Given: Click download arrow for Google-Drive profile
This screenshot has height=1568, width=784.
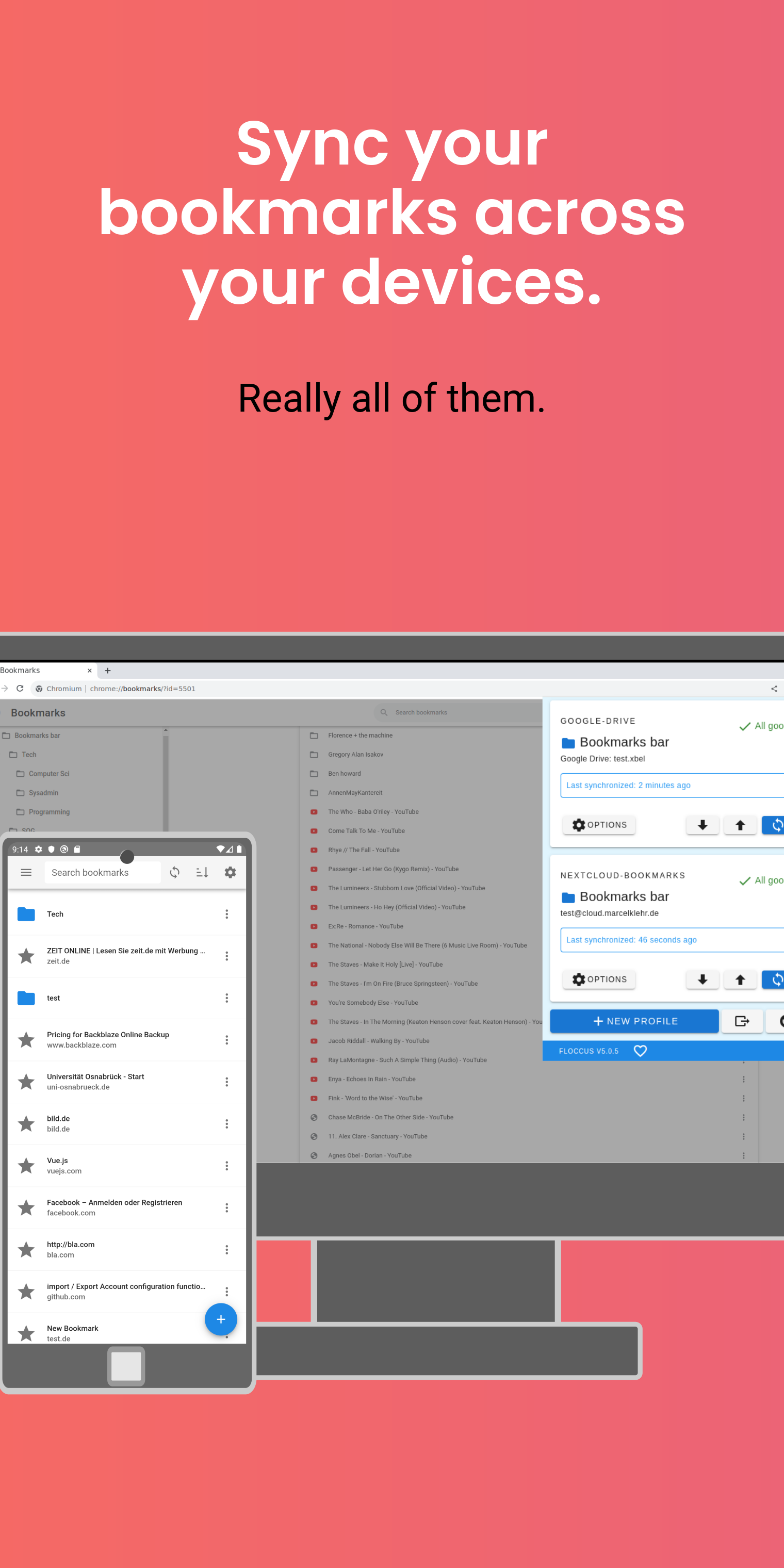Looking at the screenshot, I should (x=703, y=825).
